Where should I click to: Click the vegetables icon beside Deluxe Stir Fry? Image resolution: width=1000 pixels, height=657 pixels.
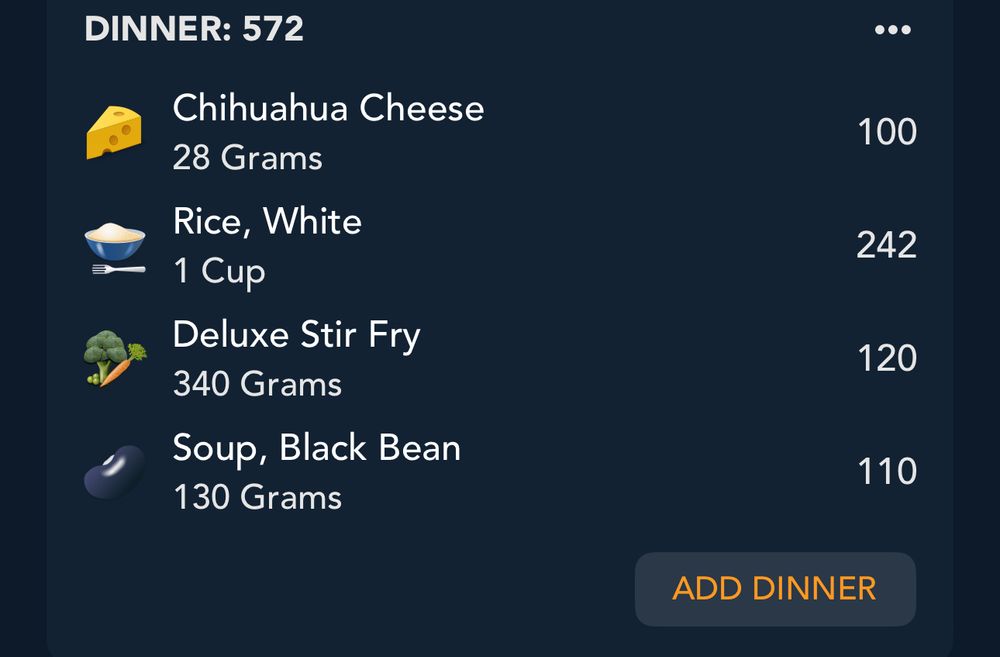pyautogui.click(x=113, y=358)
